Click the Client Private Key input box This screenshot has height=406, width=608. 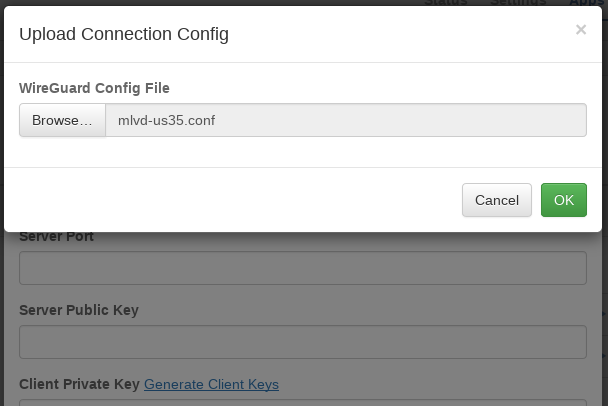(302, 402)
